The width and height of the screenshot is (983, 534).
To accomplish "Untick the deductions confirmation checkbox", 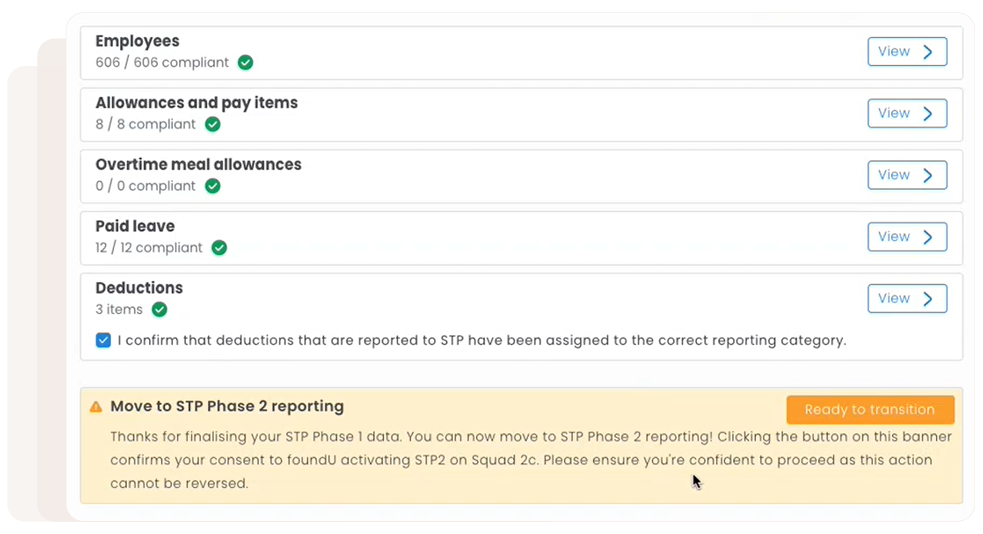I will (103, 340).
